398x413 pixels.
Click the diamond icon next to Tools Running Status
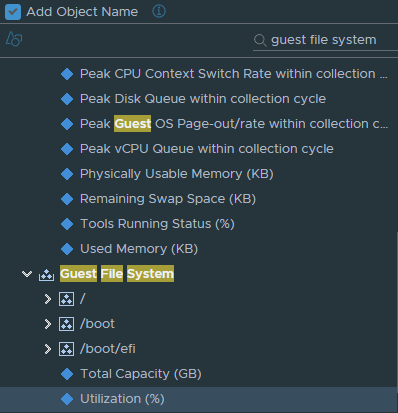[x=67, y=224]
